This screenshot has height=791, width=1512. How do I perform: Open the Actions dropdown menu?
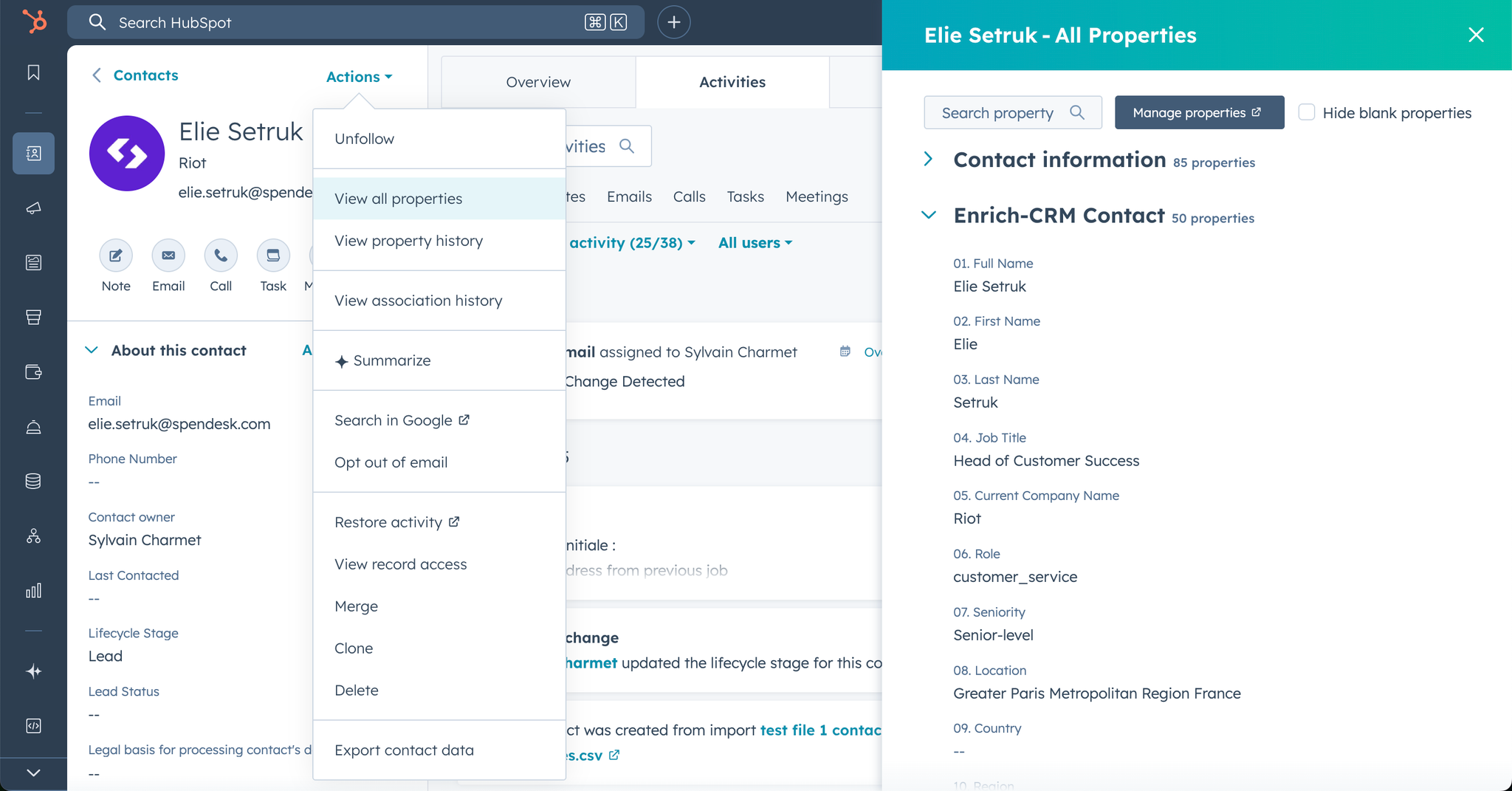point(359,76)
